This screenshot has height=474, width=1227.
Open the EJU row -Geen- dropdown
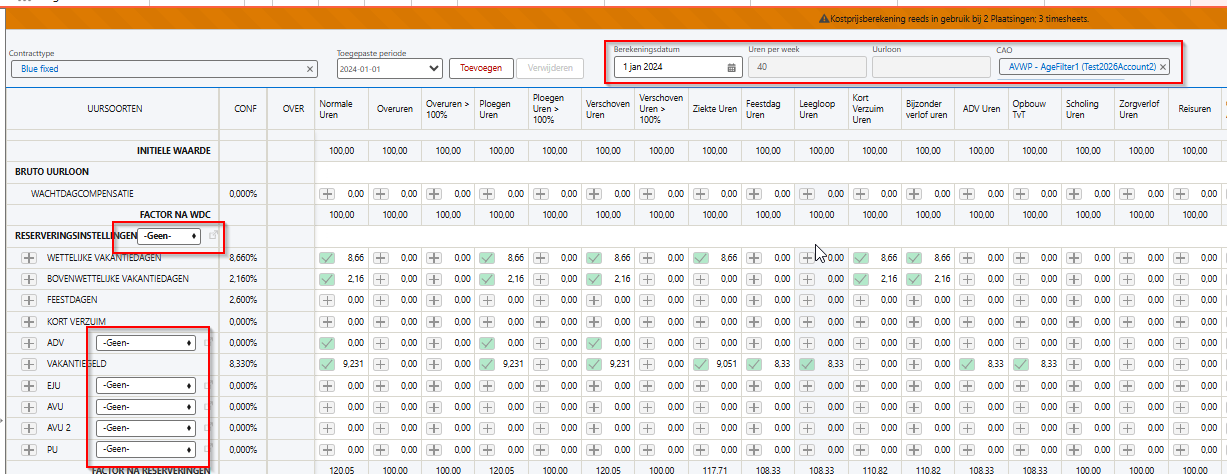tap(145, 385)
